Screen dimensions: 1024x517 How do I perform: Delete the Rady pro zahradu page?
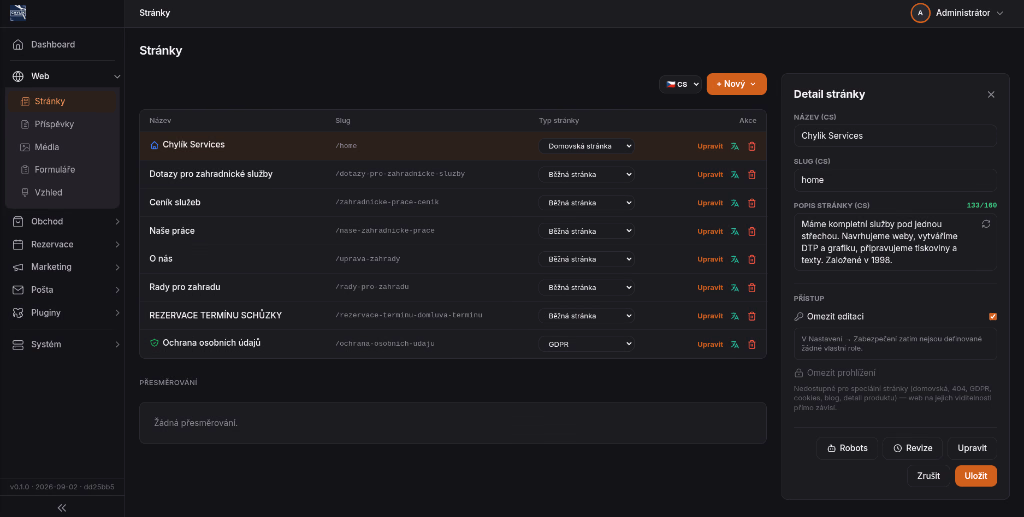(x=752, y=287)
